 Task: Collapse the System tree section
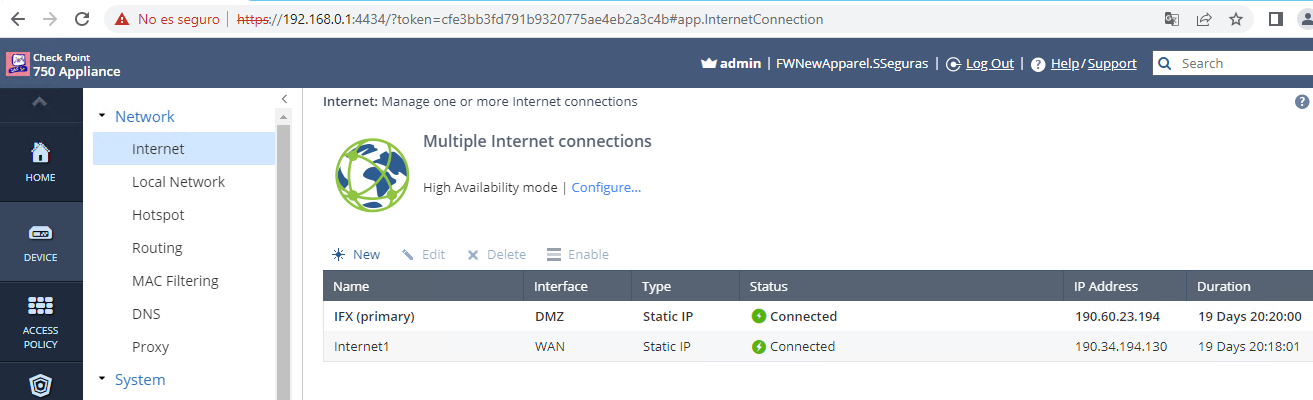point(102,380)
